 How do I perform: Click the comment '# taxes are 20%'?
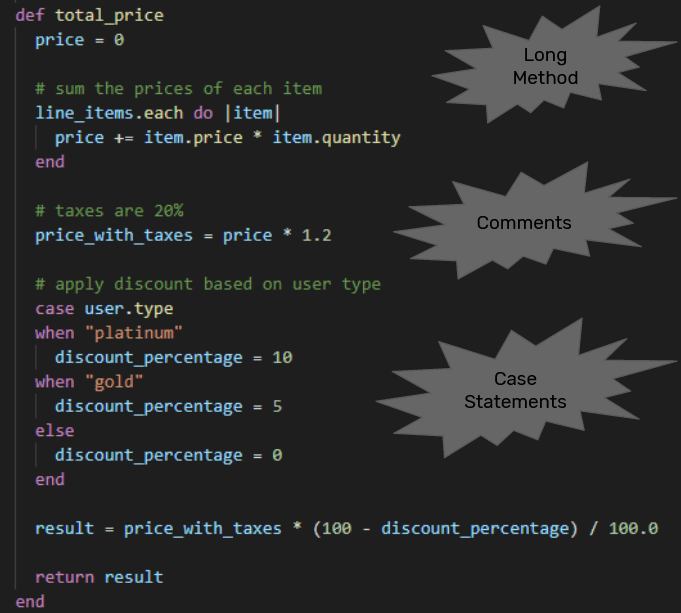[x=109, y=211]
